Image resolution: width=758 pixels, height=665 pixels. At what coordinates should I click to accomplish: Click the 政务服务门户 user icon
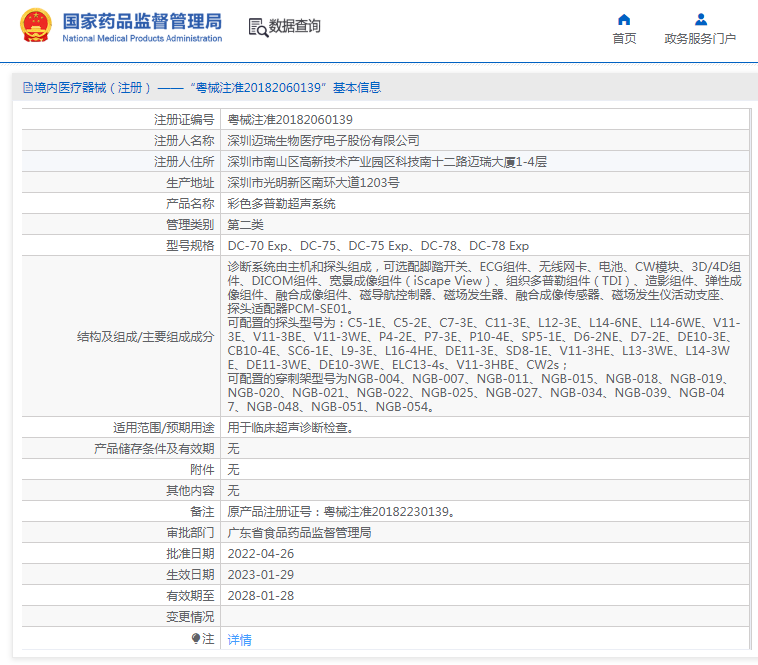[x=700, y=19]
